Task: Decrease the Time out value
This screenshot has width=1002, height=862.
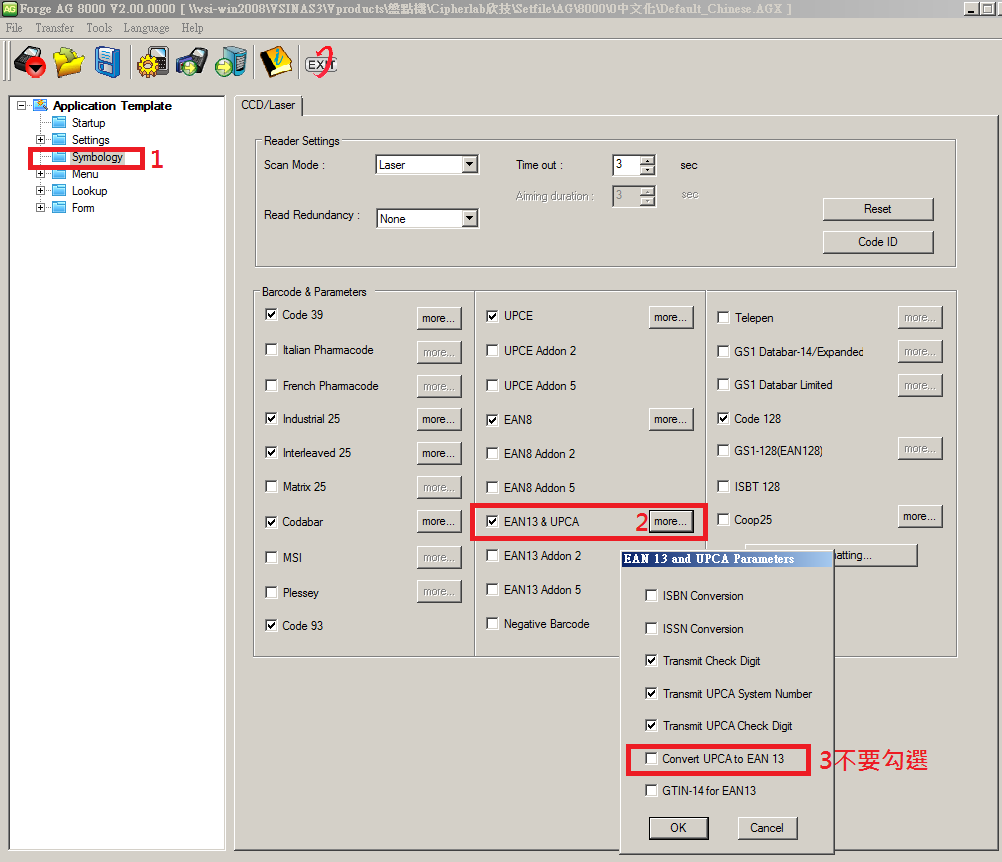Action: click(x=647, y=169)
